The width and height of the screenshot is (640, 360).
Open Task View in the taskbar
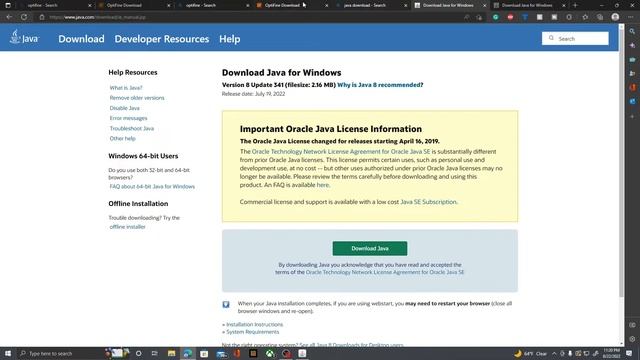(x=154, y=353)
